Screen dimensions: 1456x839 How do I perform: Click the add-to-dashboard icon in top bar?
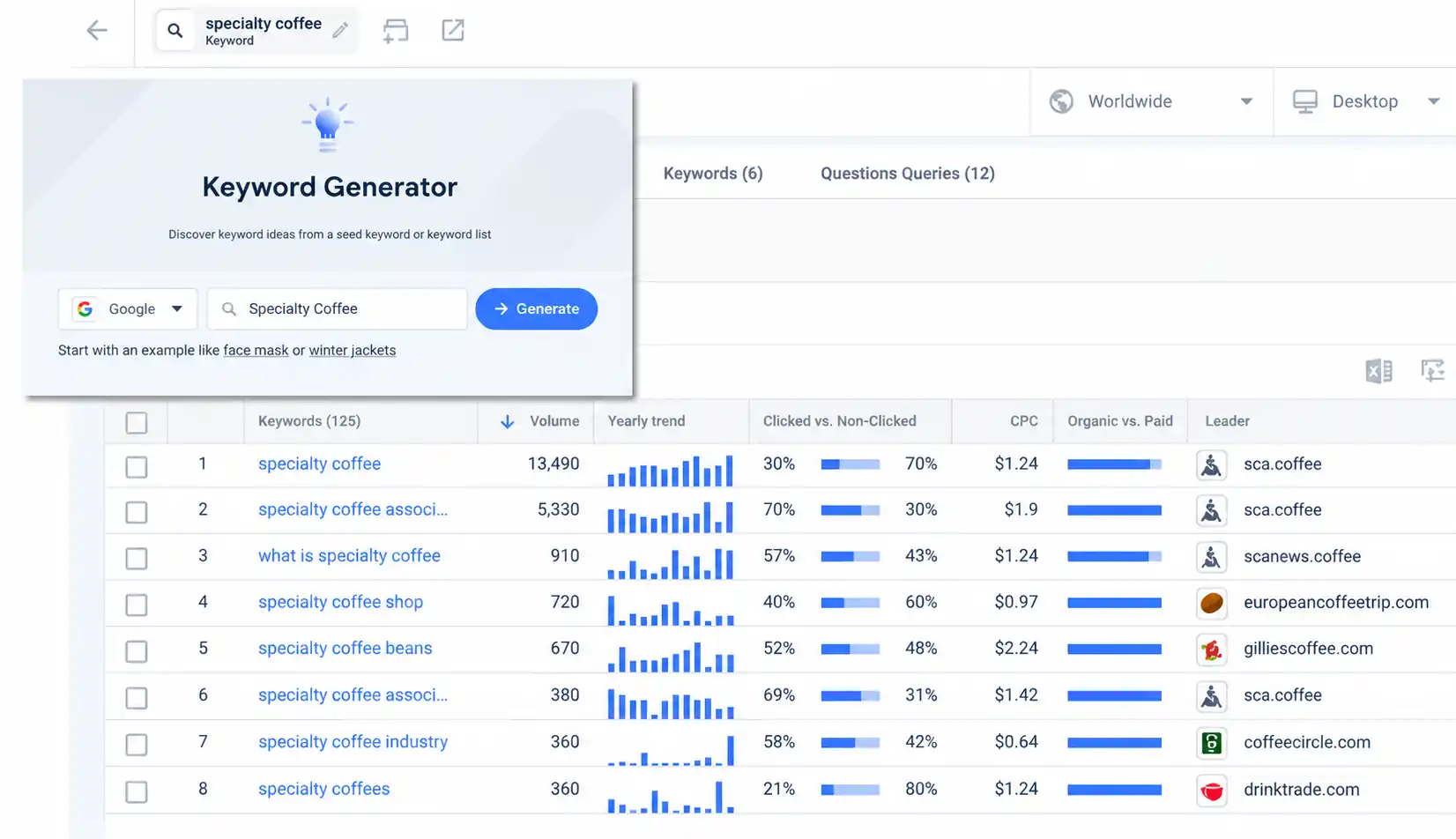[x=396, y=31]
